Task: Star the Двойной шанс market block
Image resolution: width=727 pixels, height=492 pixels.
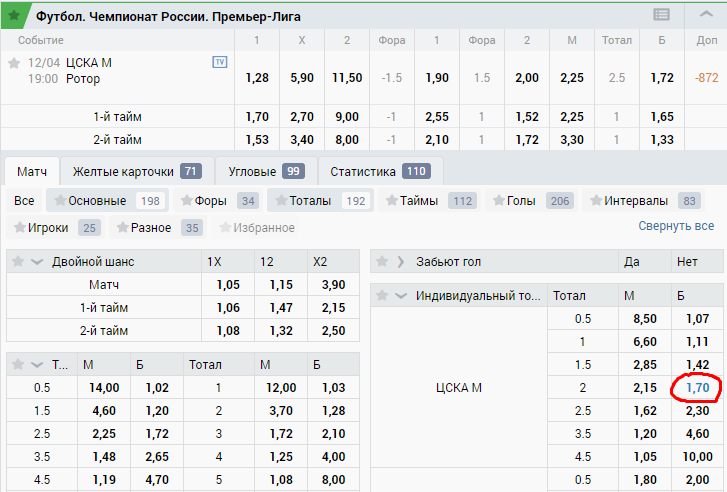Action: (x=18, y=262)
